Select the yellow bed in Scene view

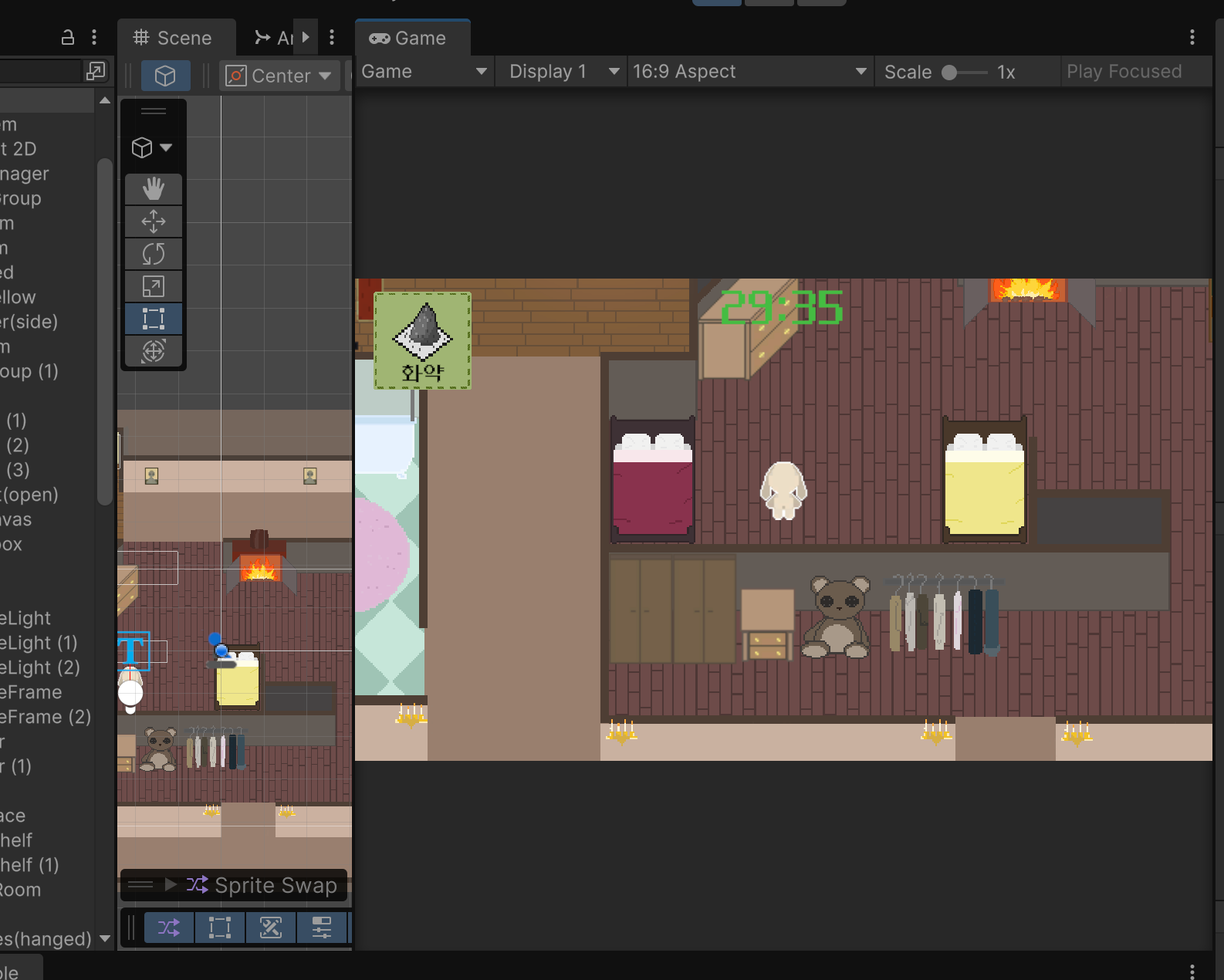238,679
